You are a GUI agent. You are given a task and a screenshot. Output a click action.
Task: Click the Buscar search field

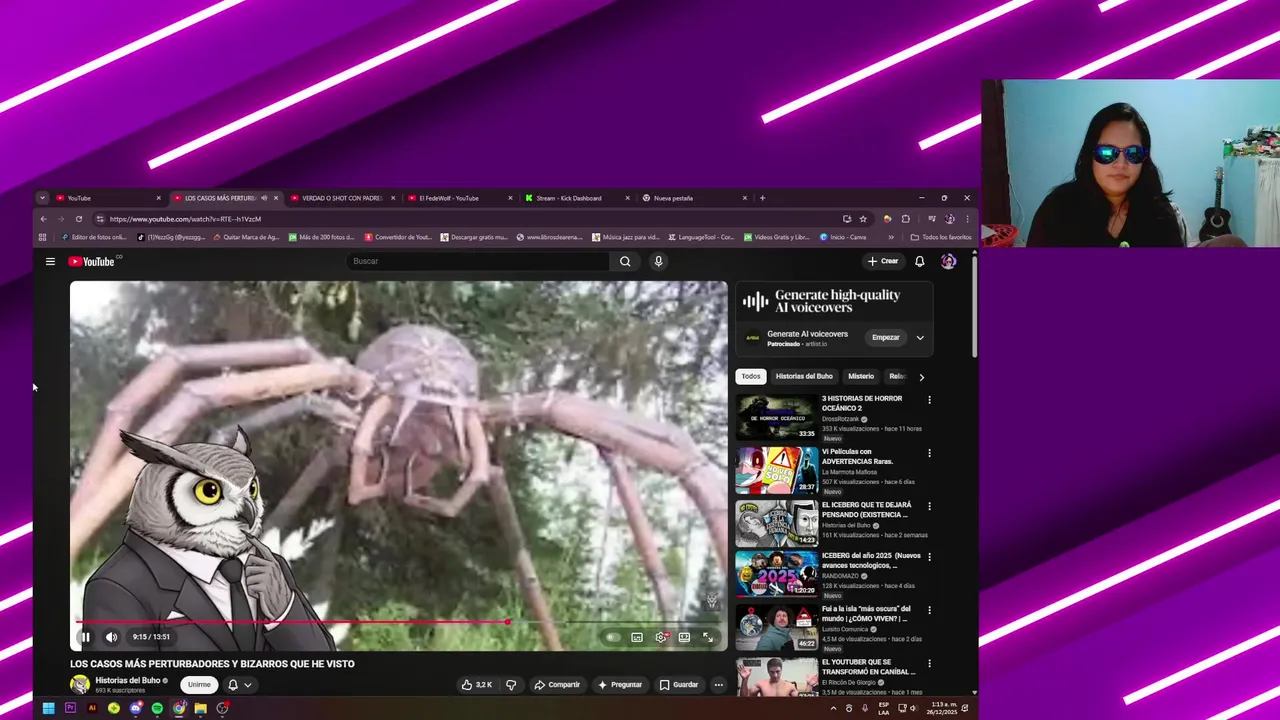click(x=477, y=261)
